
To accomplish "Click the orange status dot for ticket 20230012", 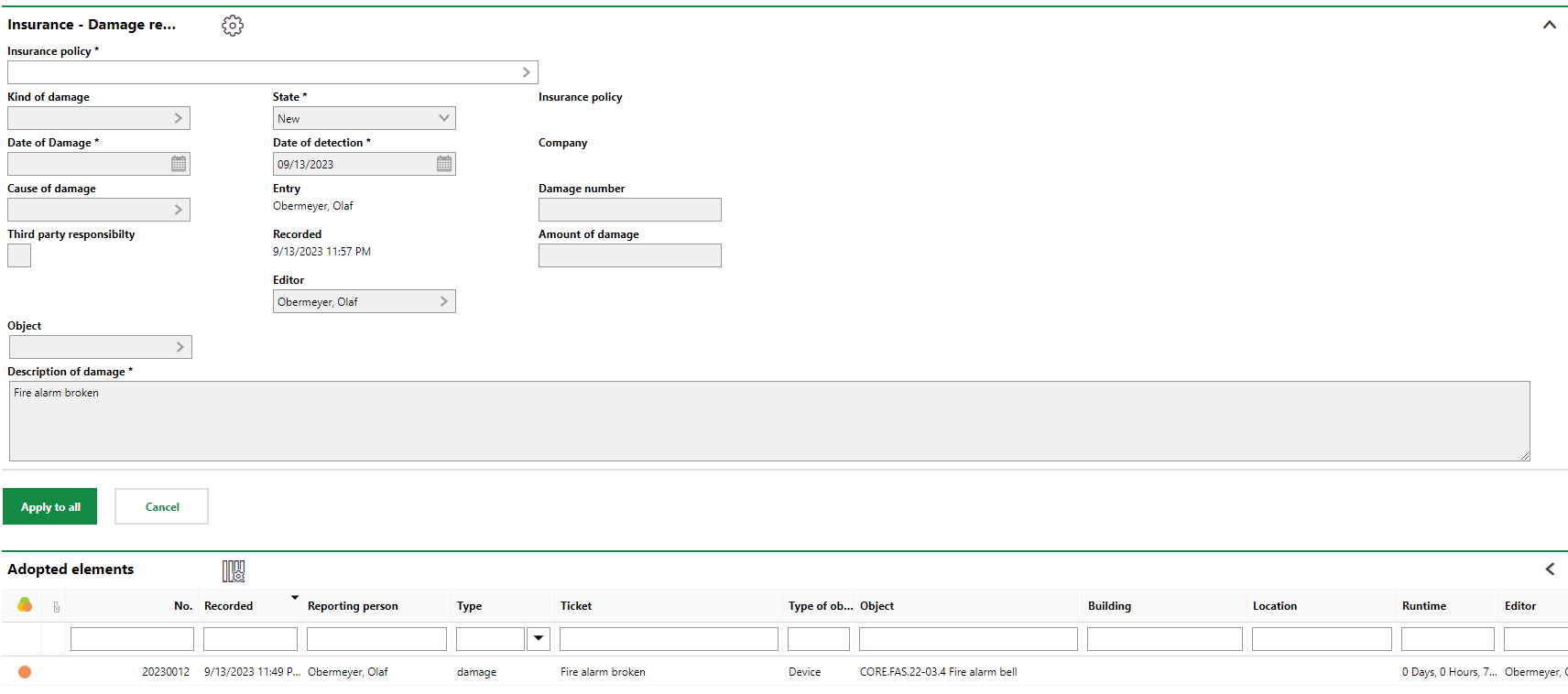I will coord(25,672).
